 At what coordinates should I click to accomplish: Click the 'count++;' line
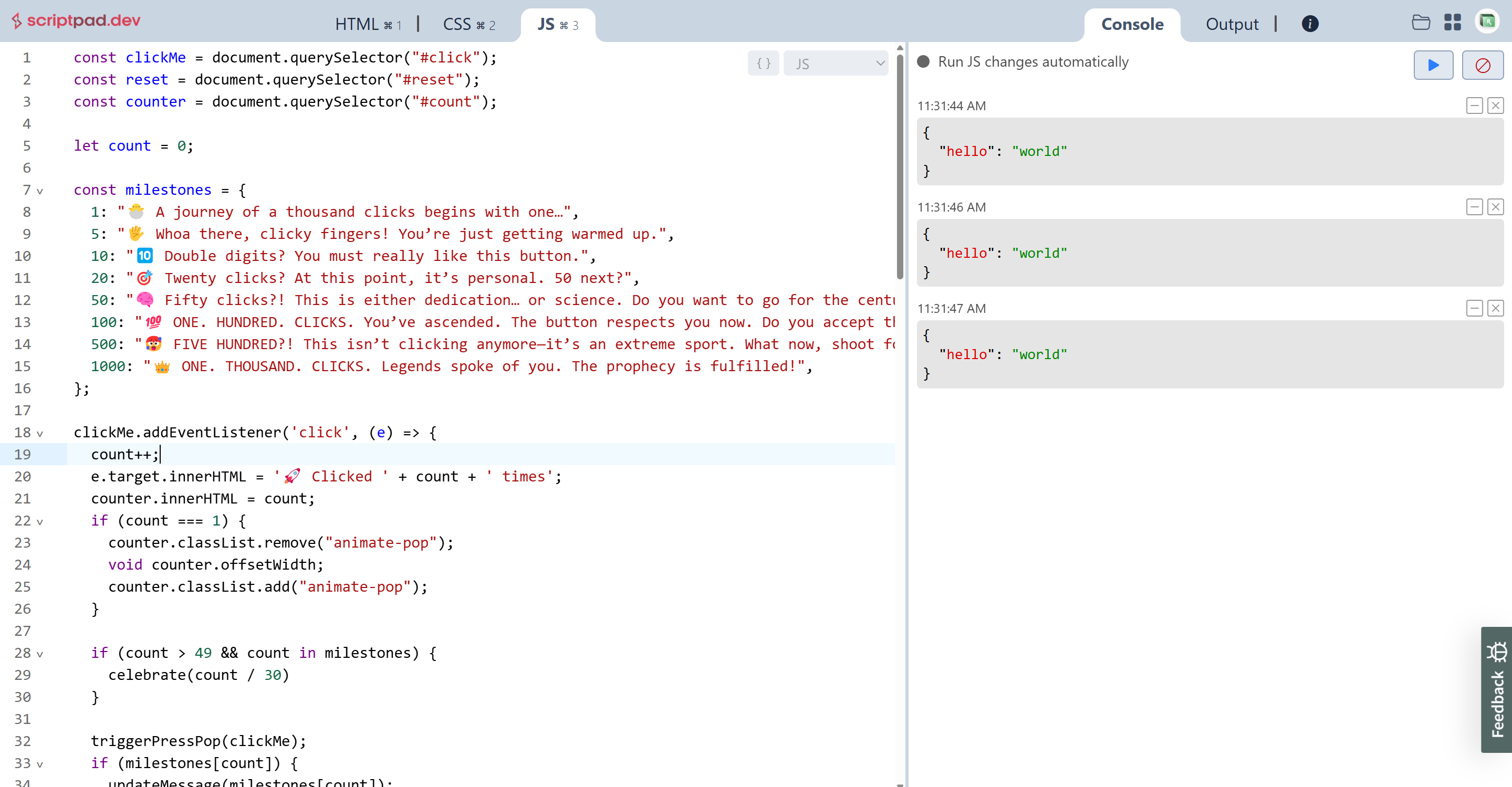(x=124, y=454)
